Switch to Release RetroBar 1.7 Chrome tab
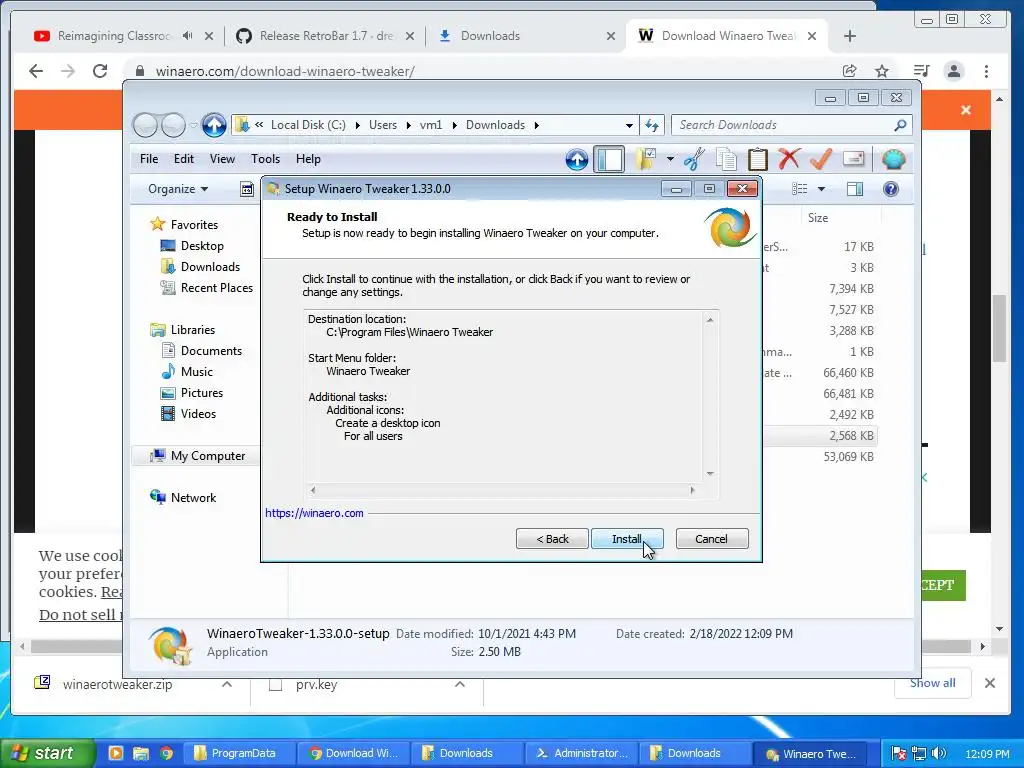Image resolution: width=1024 pixels, height=768 pixels. point(325,36)
